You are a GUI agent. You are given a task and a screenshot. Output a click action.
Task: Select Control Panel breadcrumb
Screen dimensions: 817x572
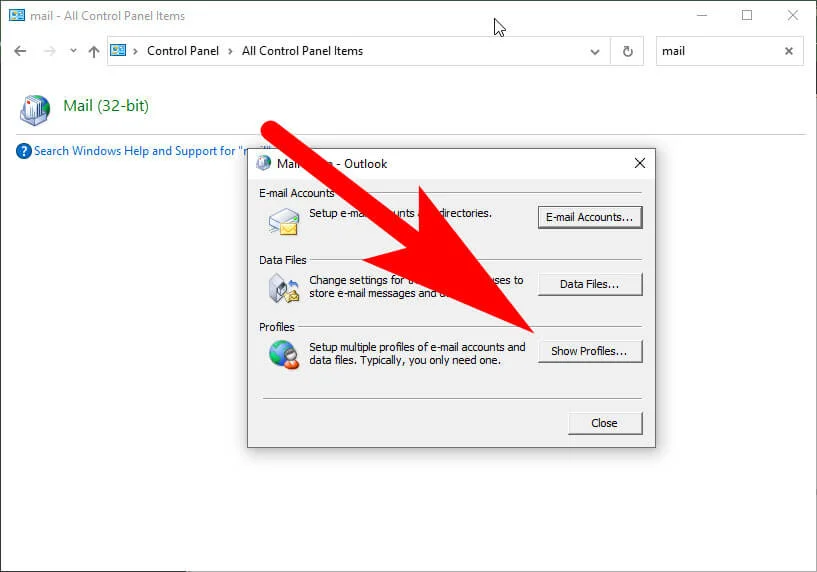coord(183,51)
